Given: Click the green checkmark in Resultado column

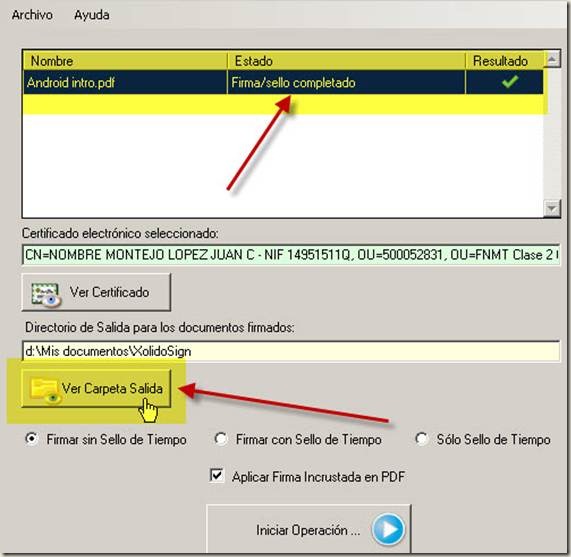Looking at the screenshot, I should (510, 82).
